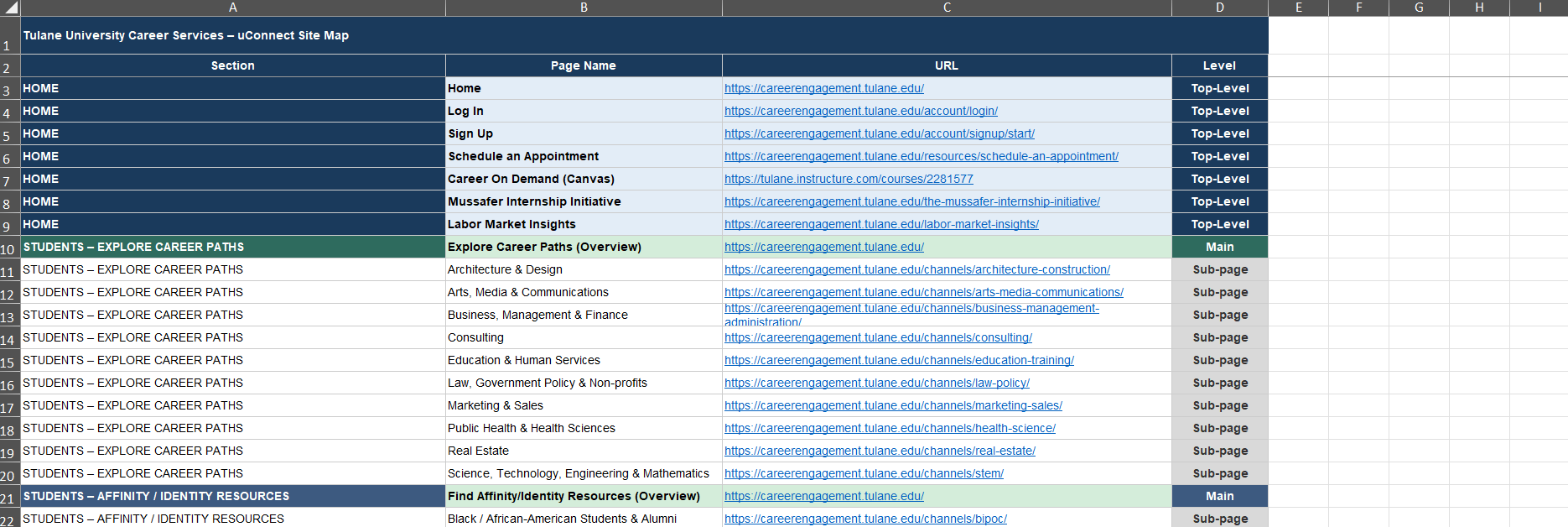Click the 'Section' header cell
1568x527 pixels.
[x=233, y=65]
